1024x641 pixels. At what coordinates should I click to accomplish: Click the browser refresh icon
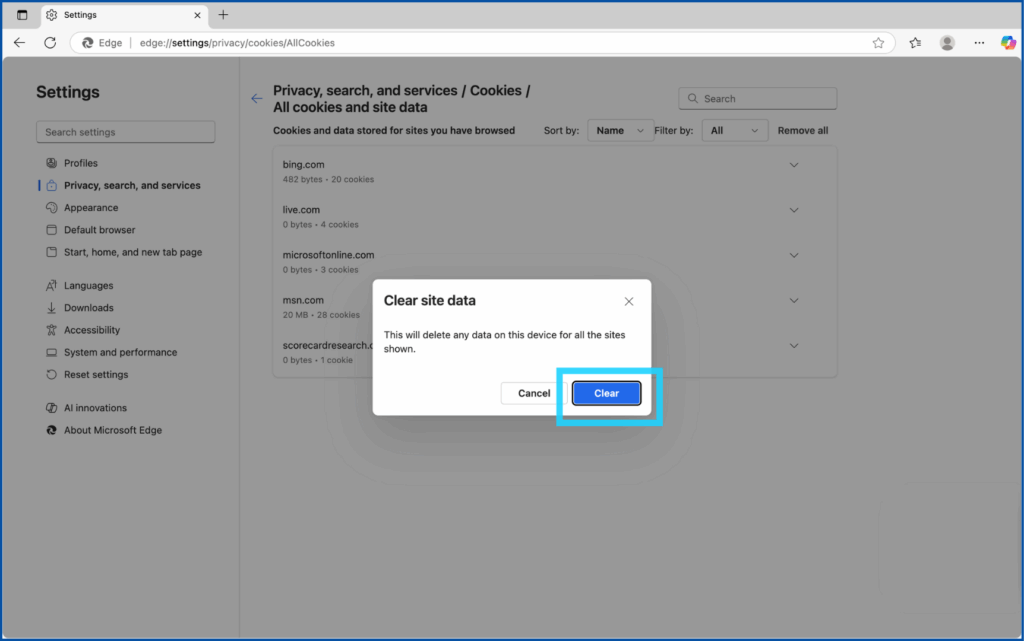tap(50, 43)
